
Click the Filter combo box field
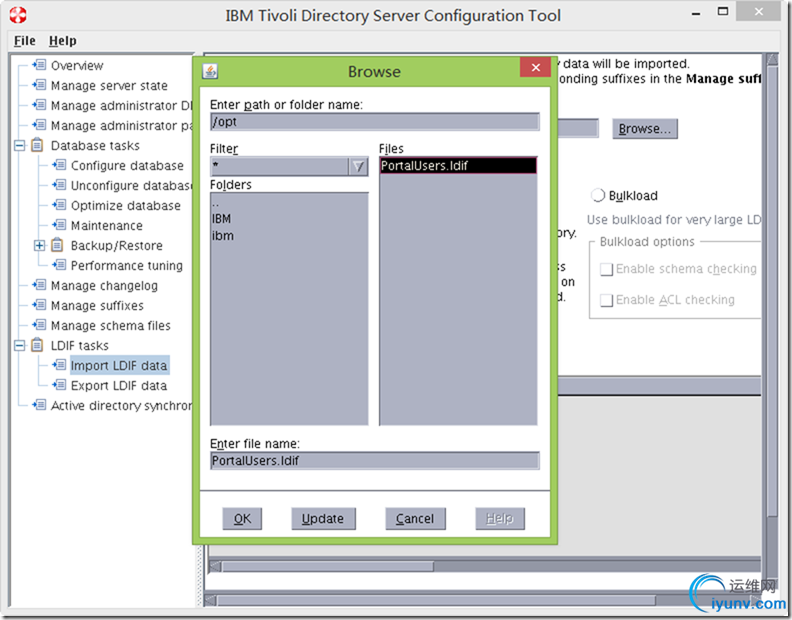point(280,166)
